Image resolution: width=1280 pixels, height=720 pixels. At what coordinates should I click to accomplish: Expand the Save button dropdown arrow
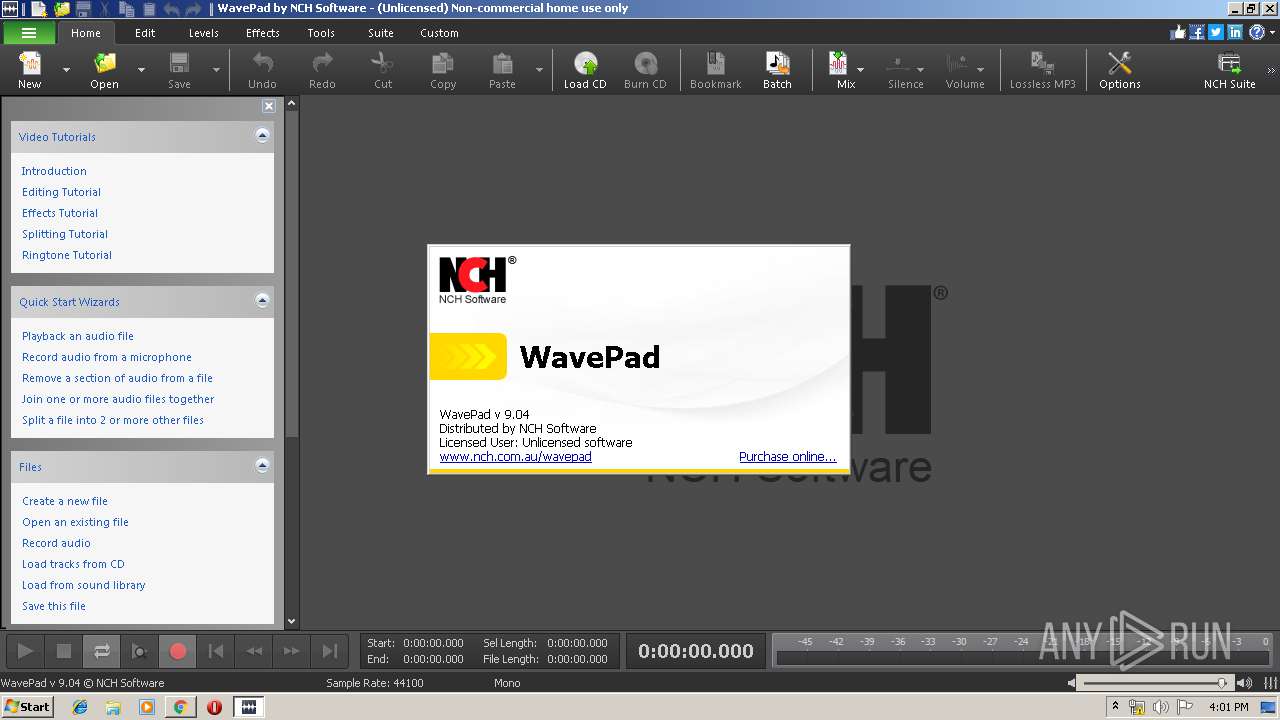pos(216,70)
